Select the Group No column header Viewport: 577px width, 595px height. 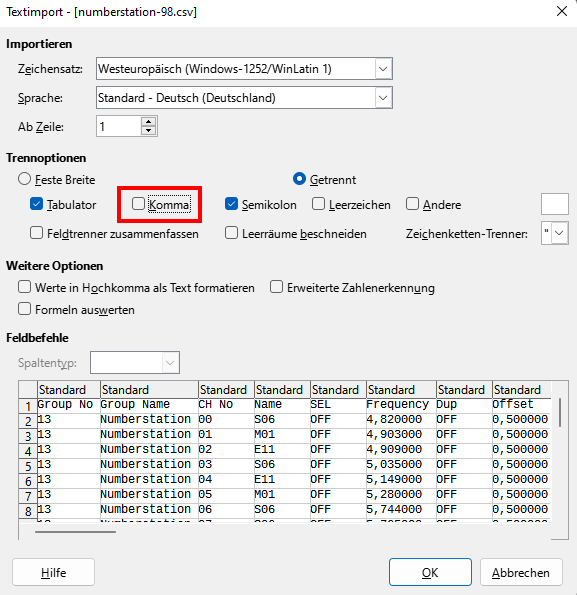click(69, 390)
